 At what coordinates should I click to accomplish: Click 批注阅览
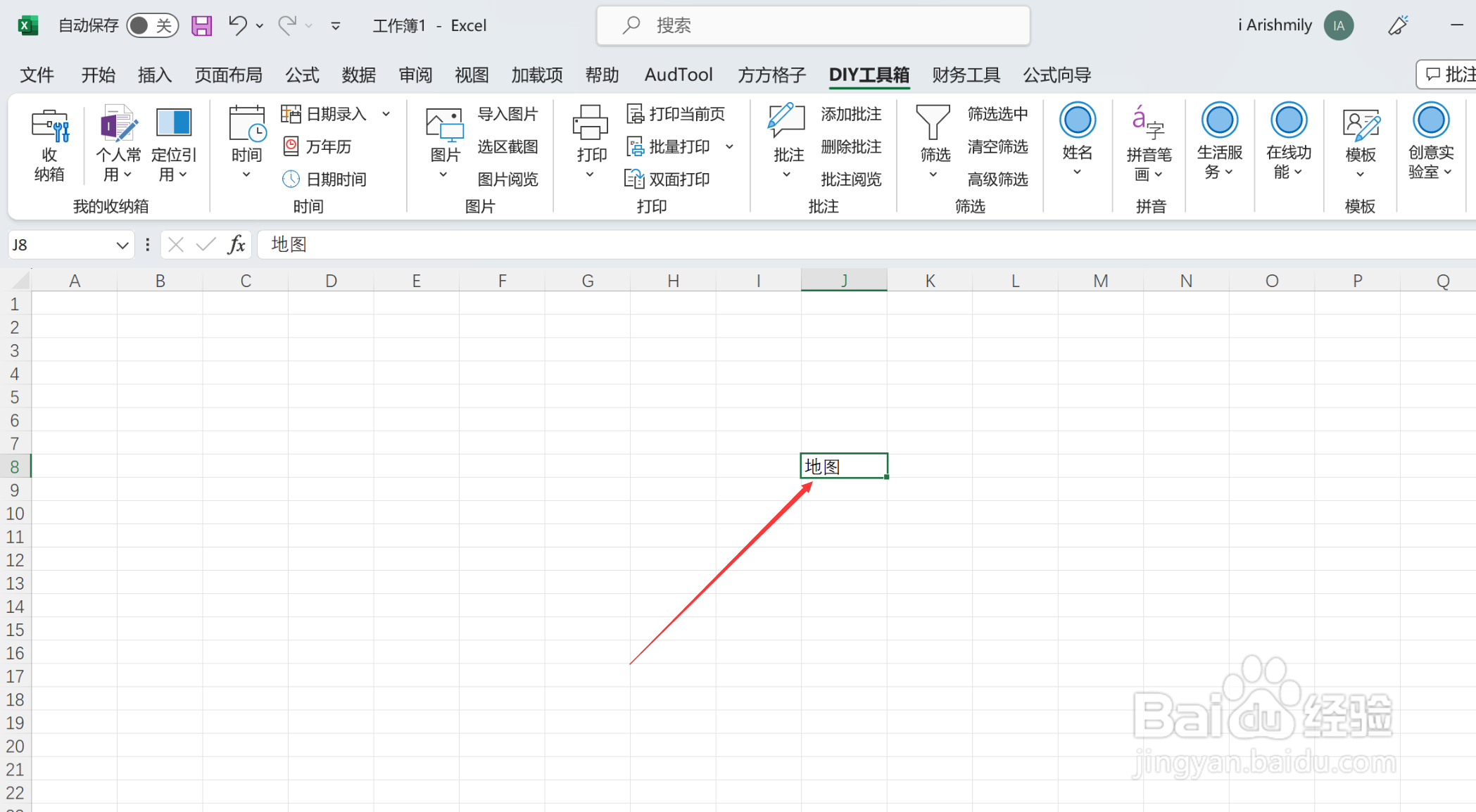pyautogui.click(x=851, y=179)
